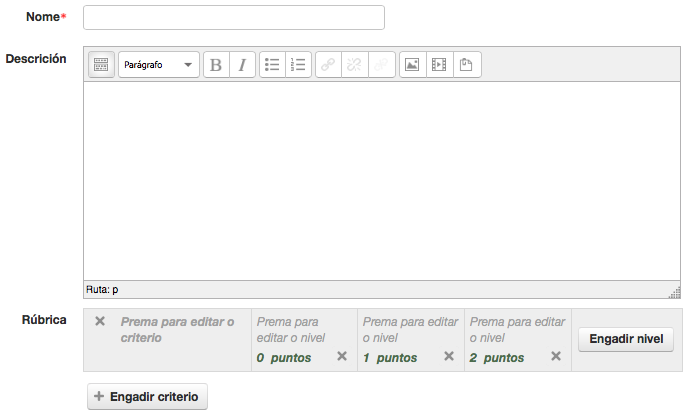Click the Engadir criterio button

coord(147,397)
